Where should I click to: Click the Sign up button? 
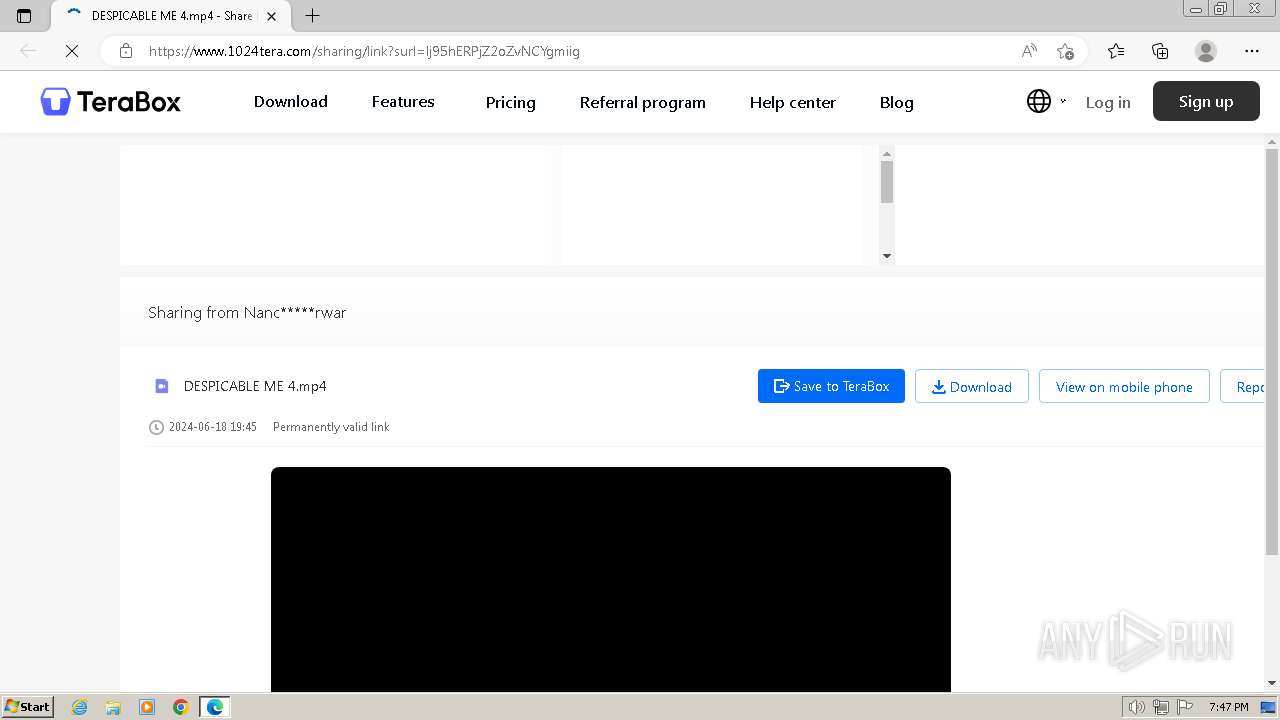[x=1206, y=101]
